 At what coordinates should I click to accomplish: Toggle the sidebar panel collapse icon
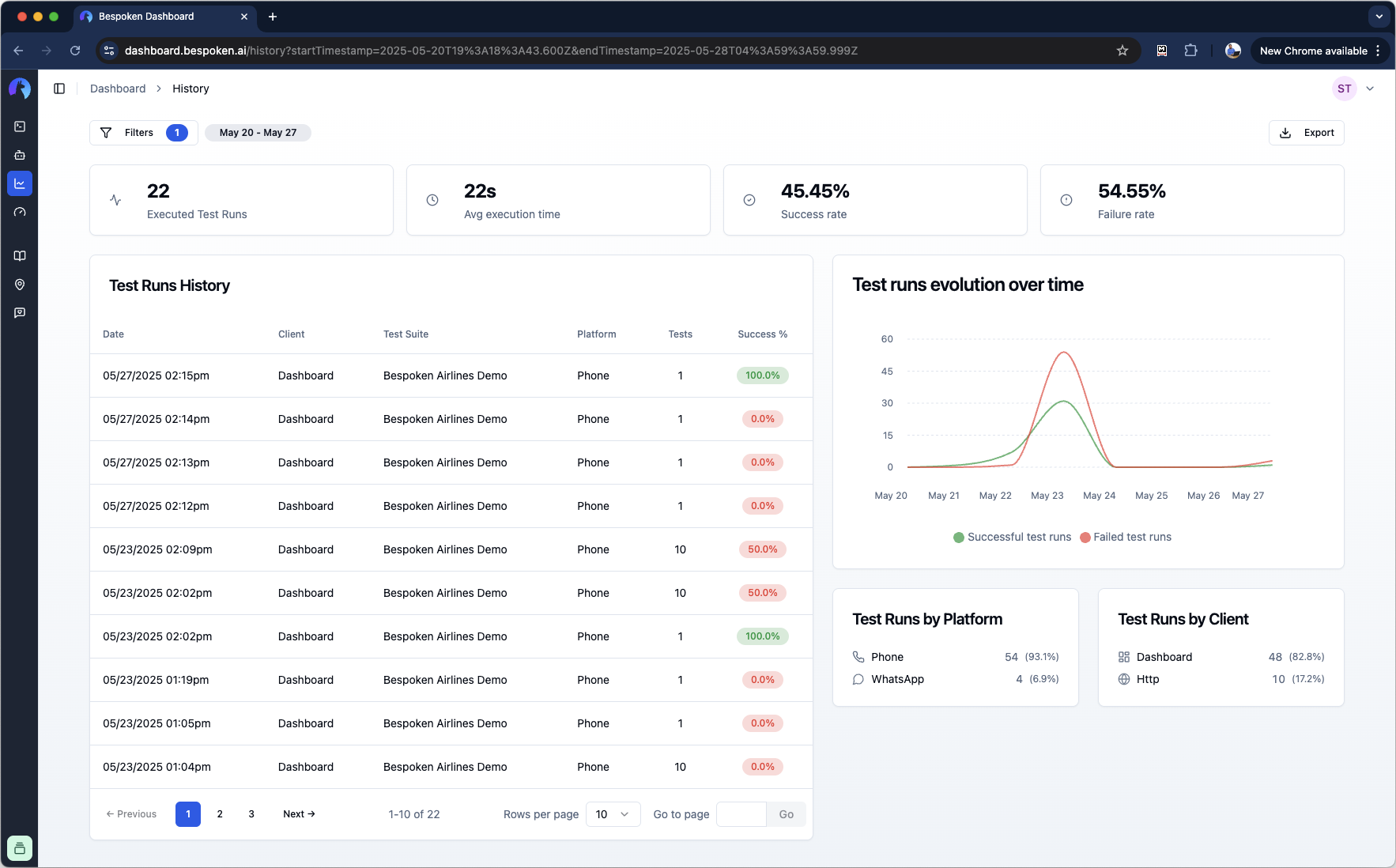59,89
